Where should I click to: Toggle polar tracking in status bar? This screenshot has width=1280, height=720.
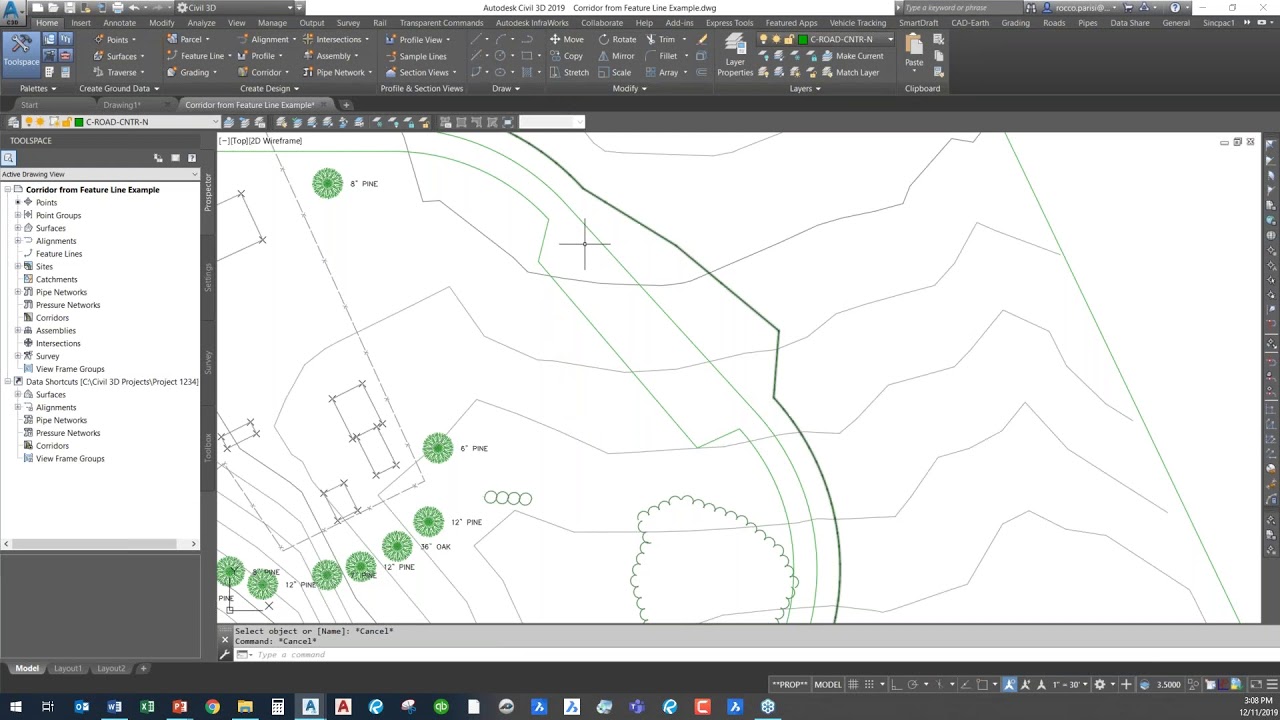(912, 685)
